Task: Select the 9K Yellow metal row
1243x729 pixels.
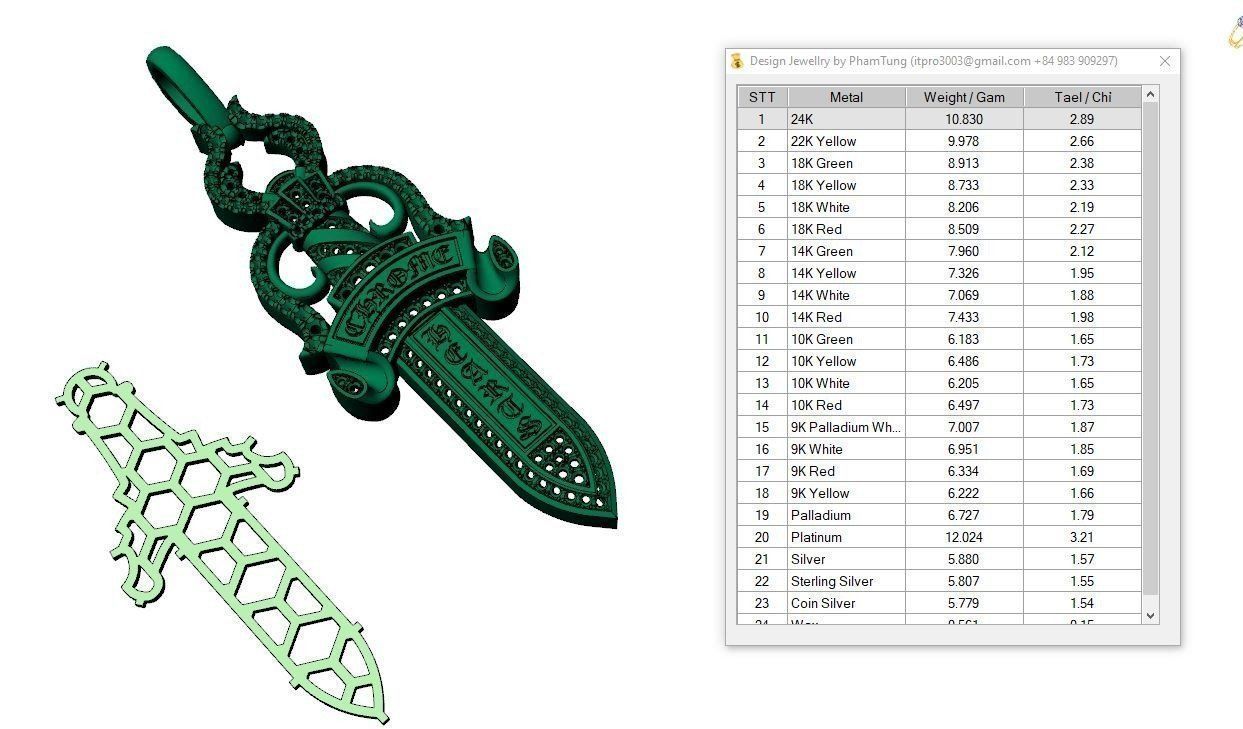Action: tap(939, 493)
